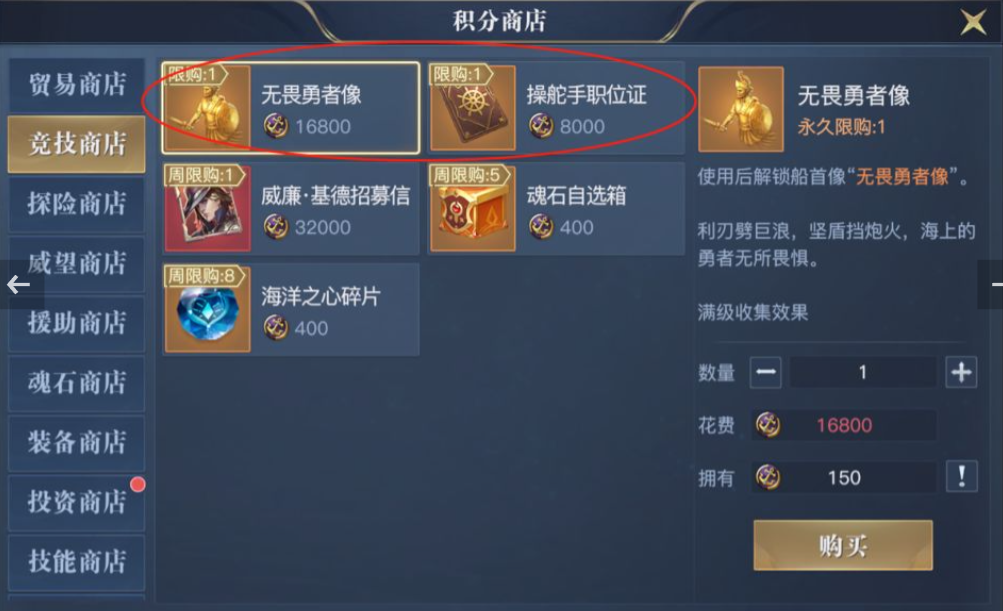Switch to the 魂石商店 tab
Viewport: 1003px width, 611px height.
pyautogui.click(x=76, y=383)
